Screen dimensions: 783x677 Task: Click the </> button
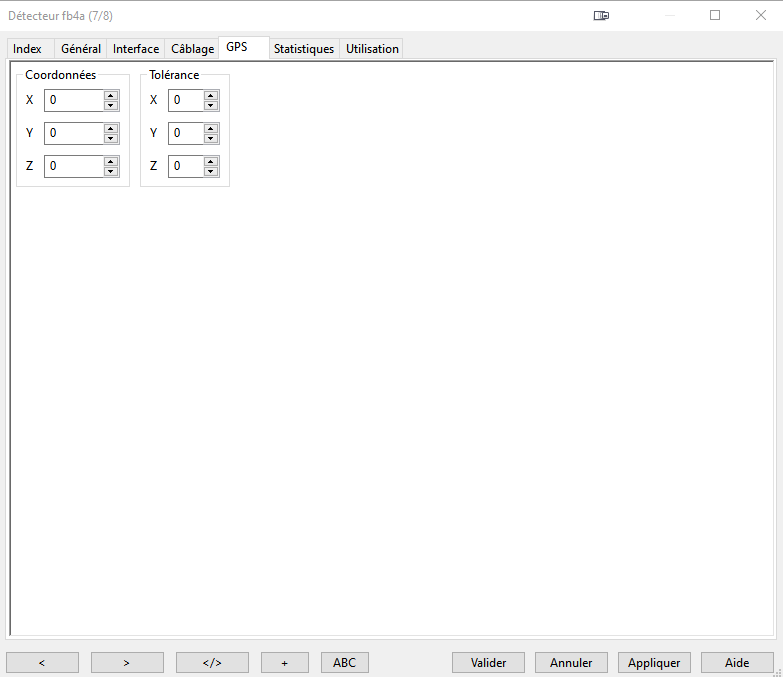click(212, 662)
